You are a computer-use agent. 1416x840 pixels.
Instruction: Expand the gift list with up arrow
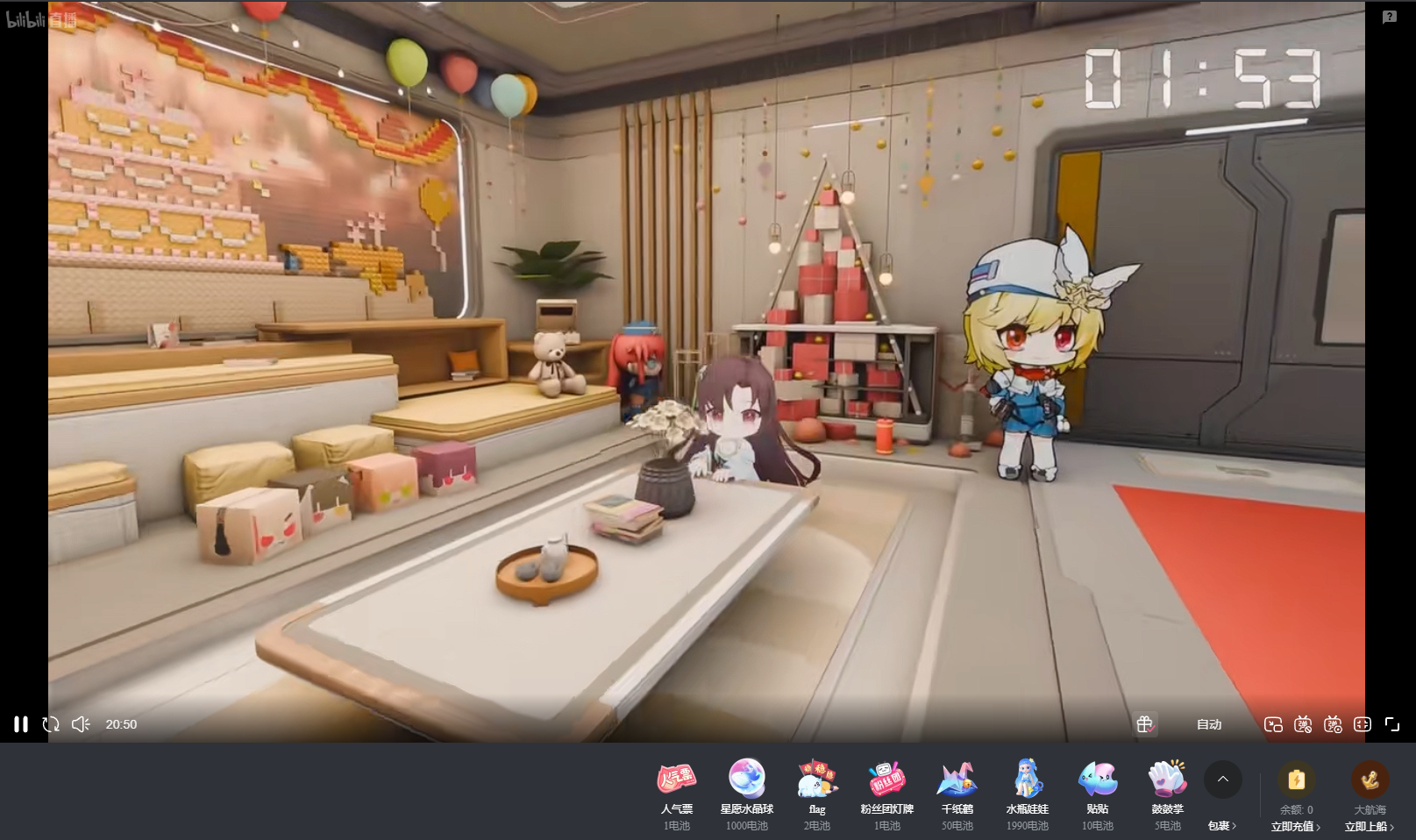click(1222, 779)
